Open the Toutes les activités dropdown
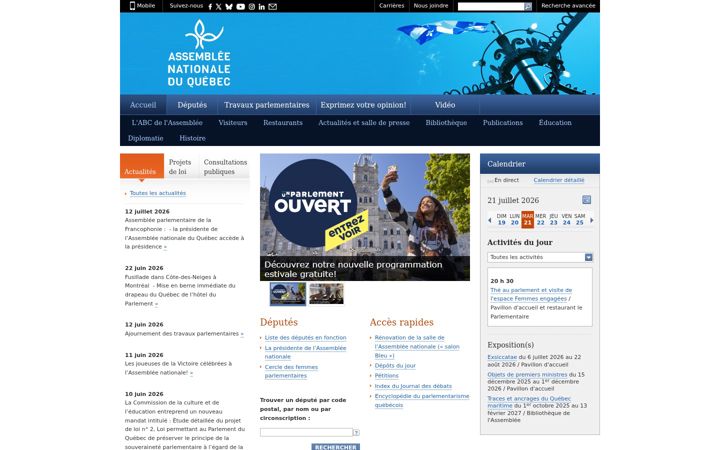 540,257
